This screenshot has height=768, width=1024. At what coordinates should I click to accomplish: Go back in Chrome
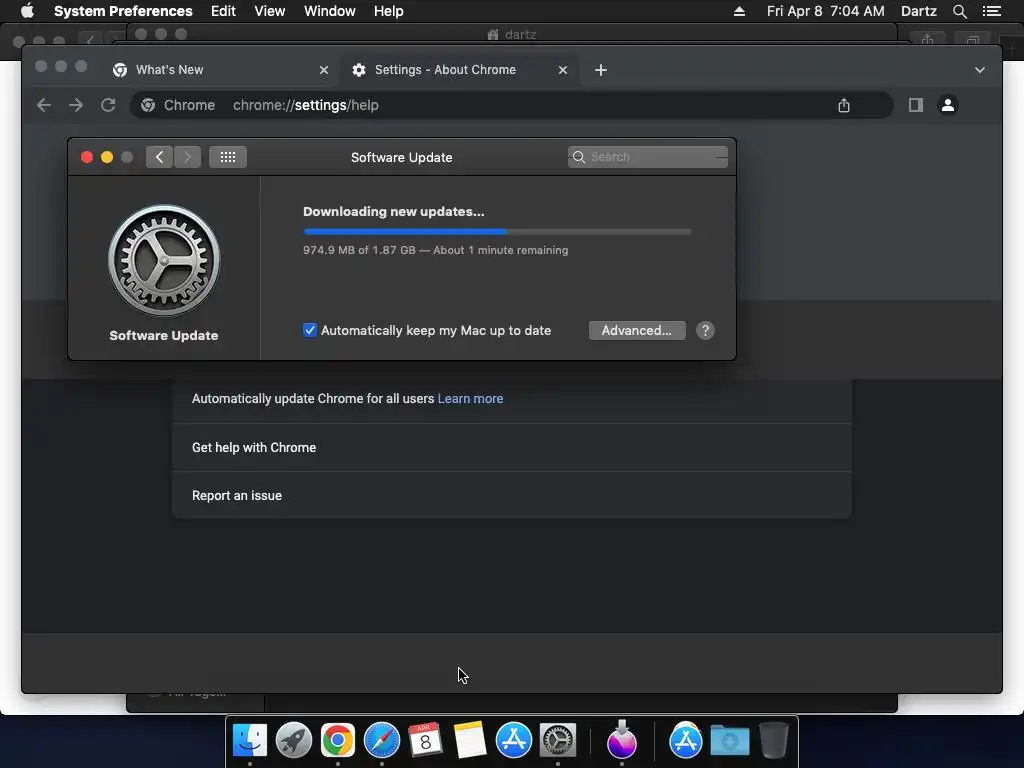click(x=44, y=105)
